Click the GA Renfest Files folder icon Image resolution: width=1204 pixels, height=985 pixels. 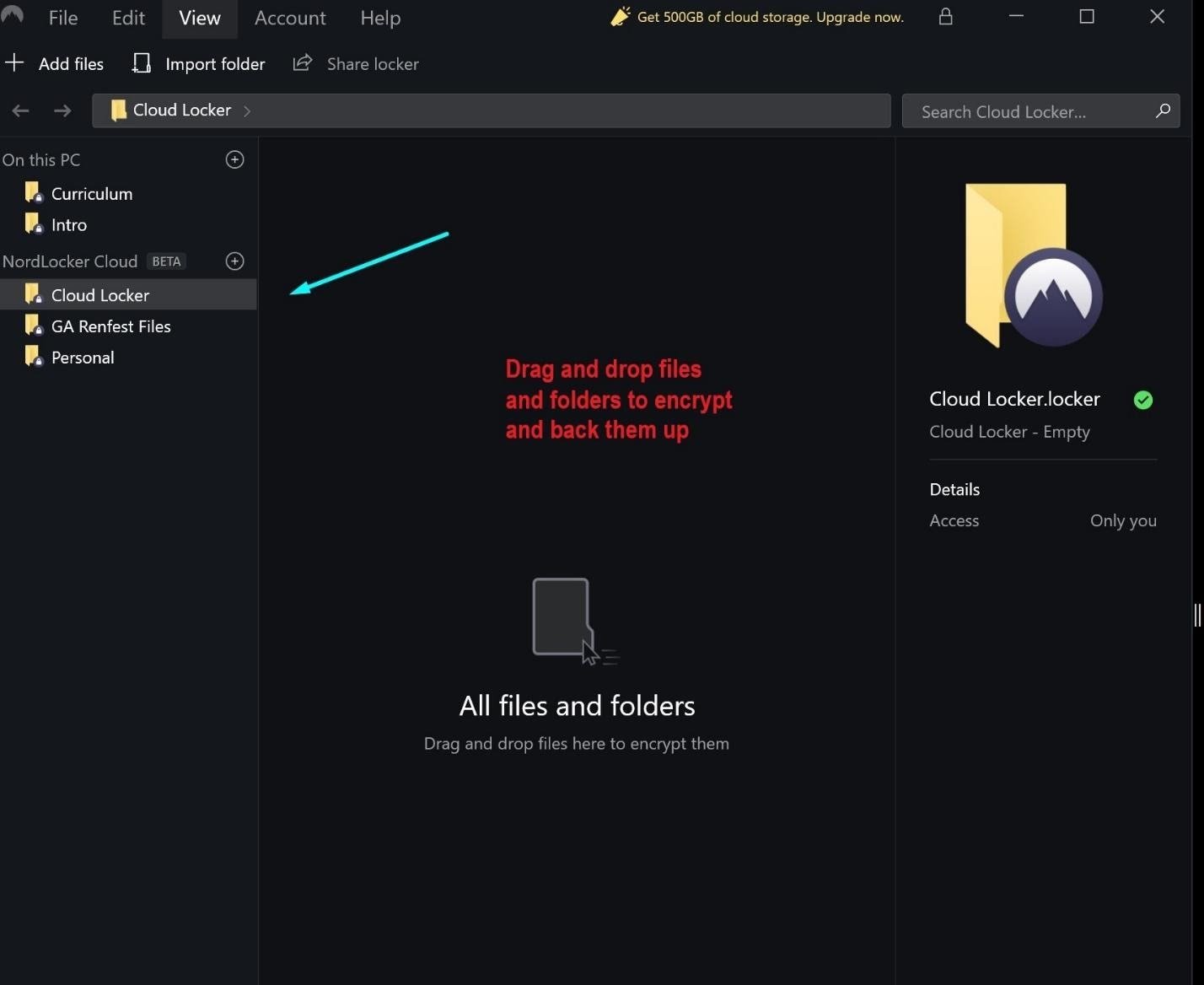(34, 326)
